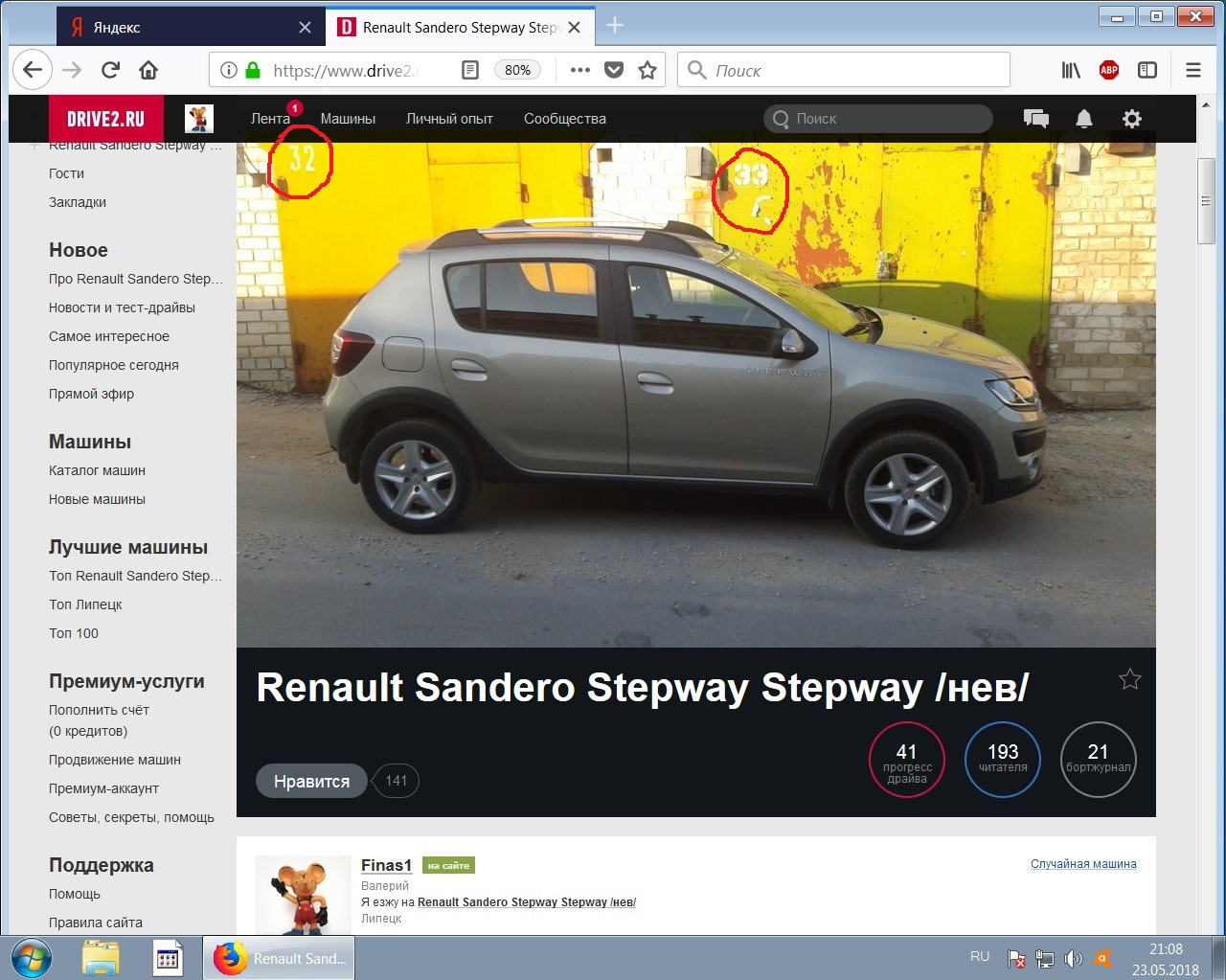Open Случайная машина link

pos(1083,864)
